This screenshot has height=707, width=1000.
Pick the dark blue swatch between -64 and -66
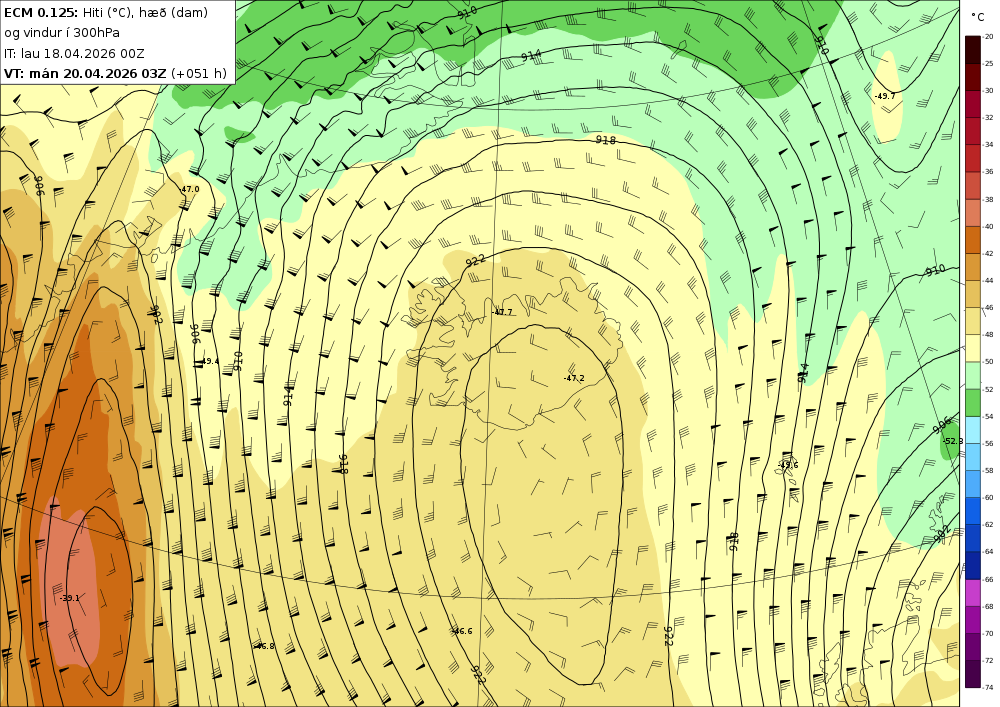[x=973, y=565]
